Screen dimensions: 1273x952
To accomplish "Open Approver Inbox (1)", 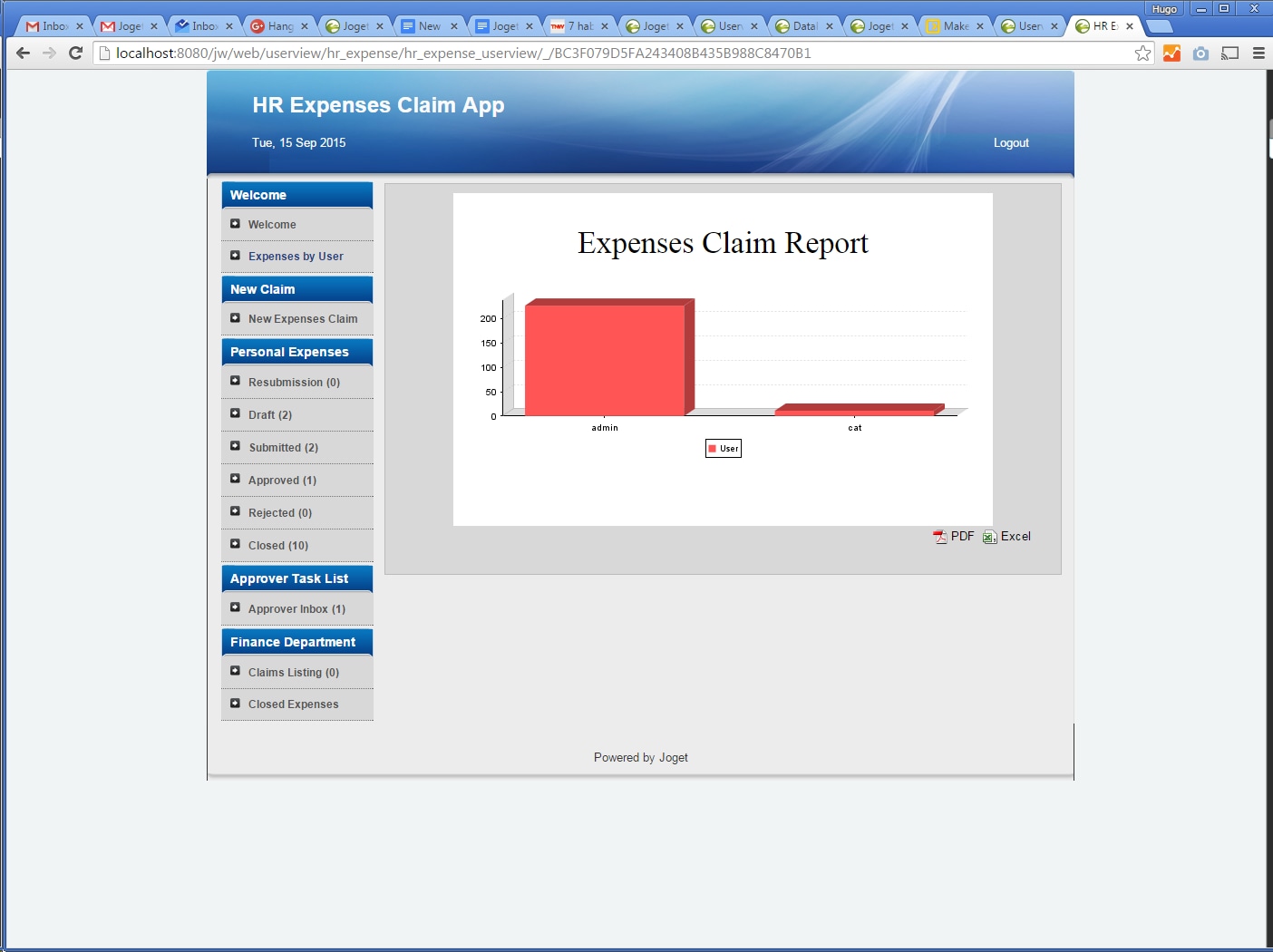I will pyautogui.click(x=296, y=609).
